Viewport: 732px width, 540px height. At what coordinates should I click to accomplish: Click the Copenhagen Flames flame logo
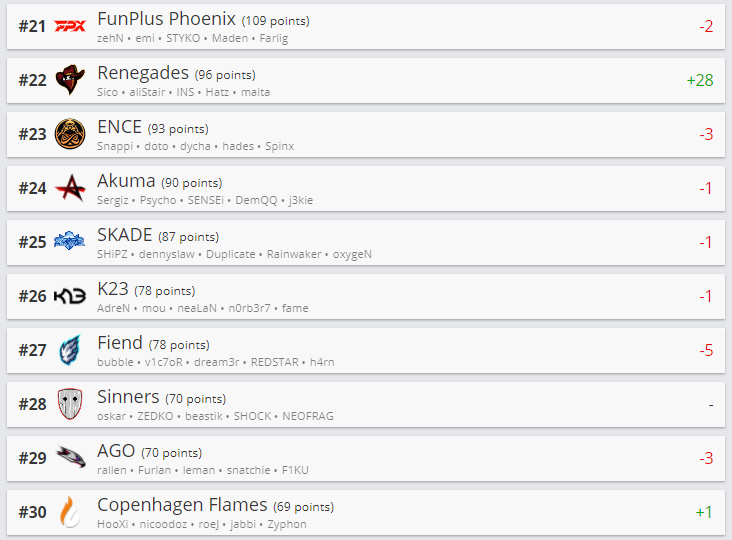pos(70,512)
